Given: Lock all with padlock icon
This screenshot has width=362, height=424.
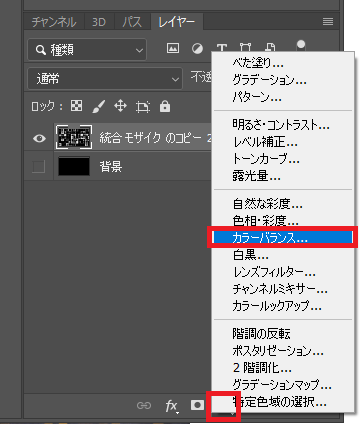Looking at the screenshot, I should [x=165, y=106].
